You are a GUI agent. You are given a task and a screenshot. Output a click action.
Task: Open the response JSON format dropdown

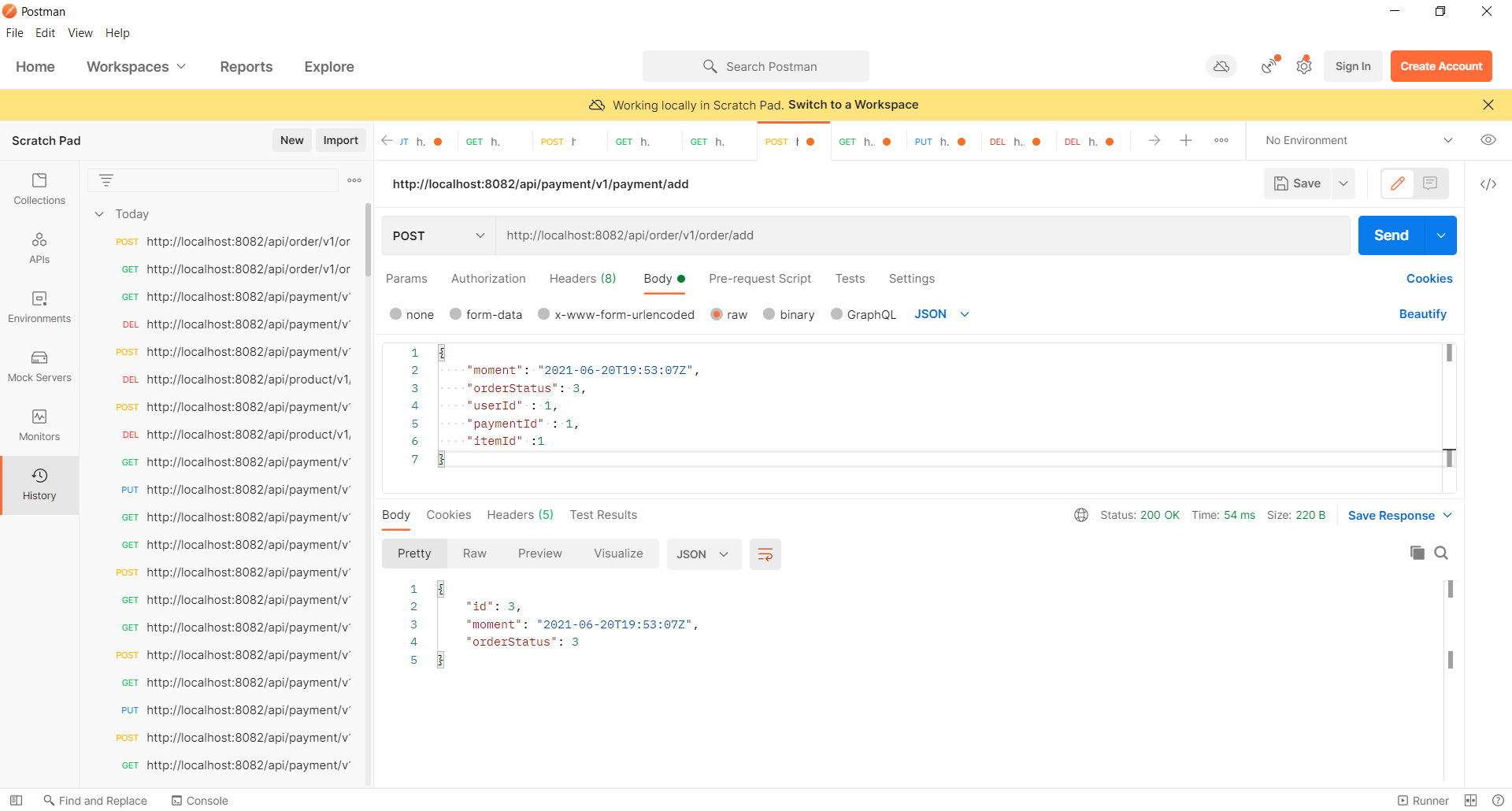click(703, 554)
